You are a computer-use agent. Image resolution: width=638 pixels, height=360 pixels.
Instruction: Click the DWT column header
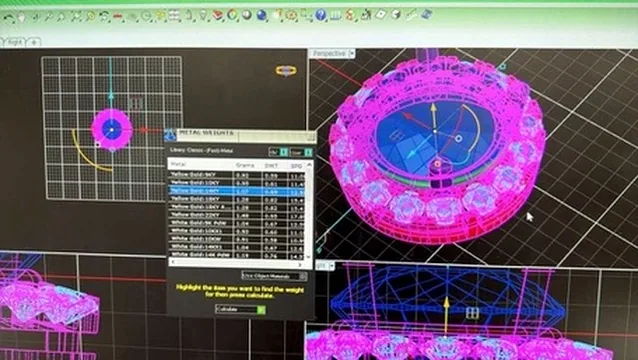271,166
